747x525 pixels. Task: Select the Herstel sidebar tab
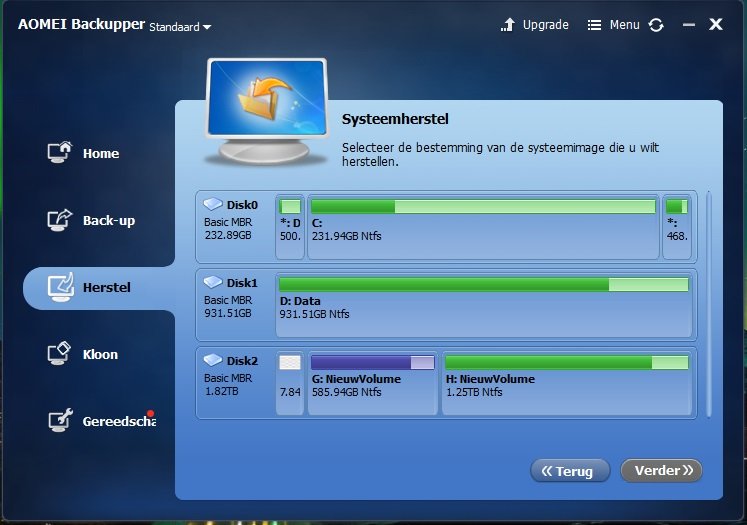pyautogui.click(x=99, y=288)
